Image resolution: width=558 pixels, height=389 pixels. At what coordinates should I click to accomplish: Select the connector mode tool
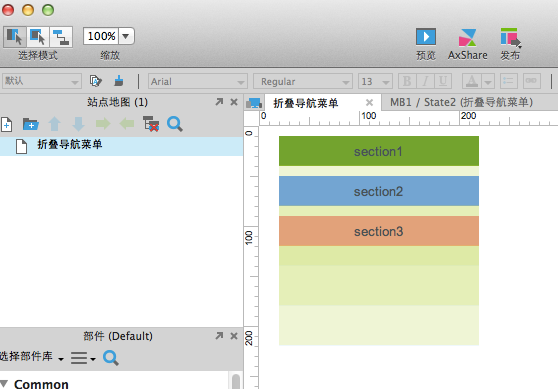[61, 37]
